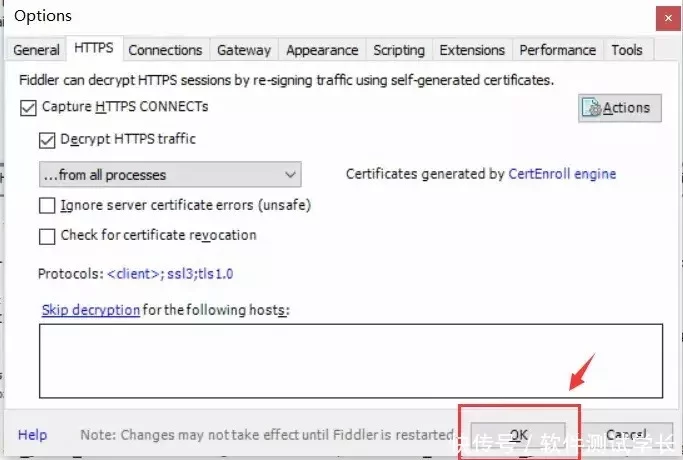Confirm settings with OK button

pyautogui.click(x=518, y=435)
